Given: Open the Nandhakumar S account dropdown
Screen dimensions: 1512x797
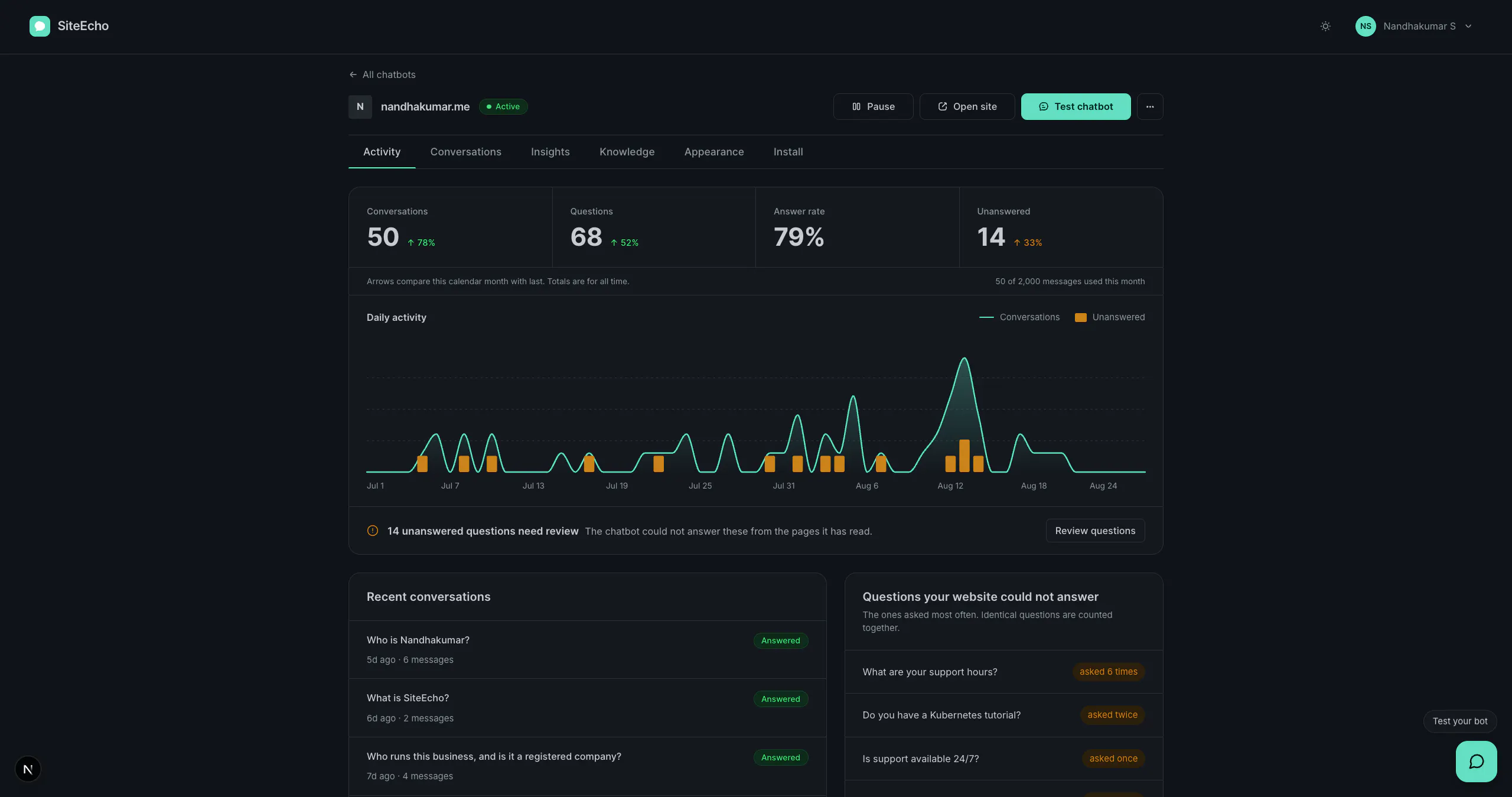Looking at the screenshot, I should (x=1414, y=26).
